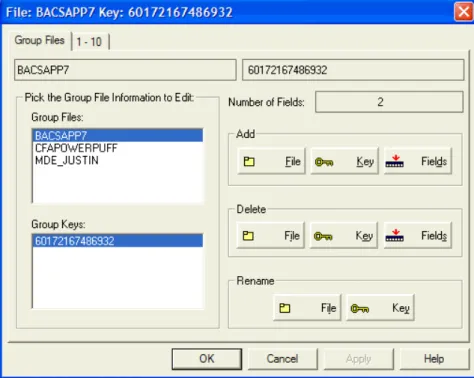Click folder icon on Add File button

point(249,162)
